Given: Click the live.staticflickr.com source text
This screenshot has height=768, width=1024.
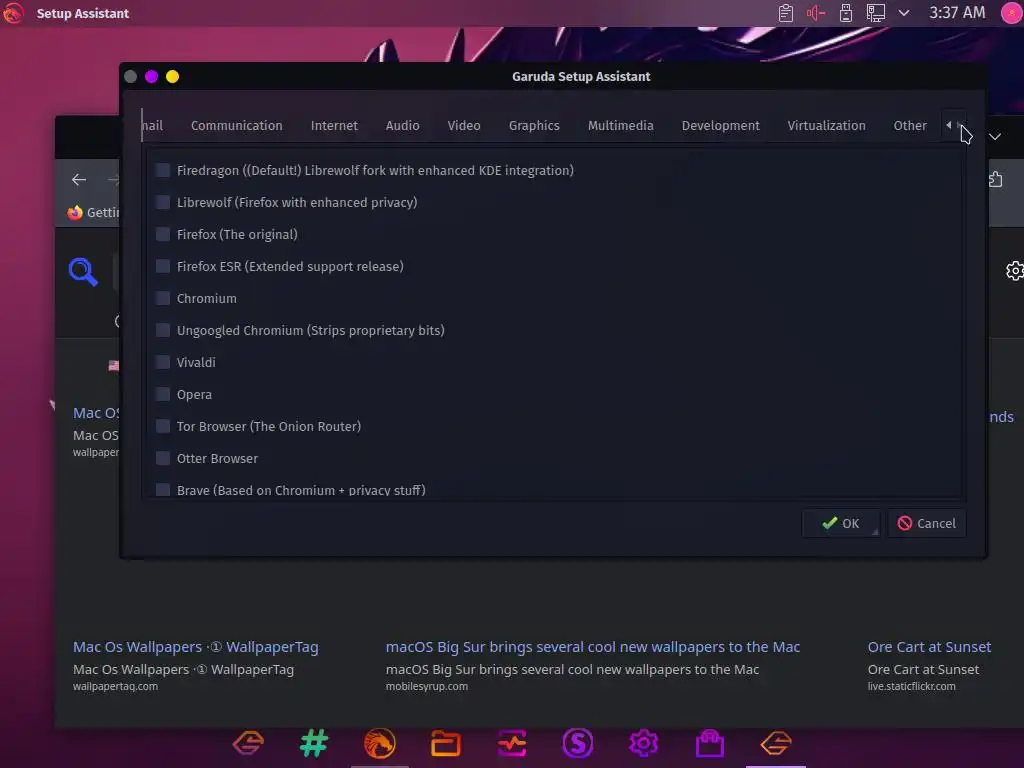Looking at the screenshot, I should (911, 686).
